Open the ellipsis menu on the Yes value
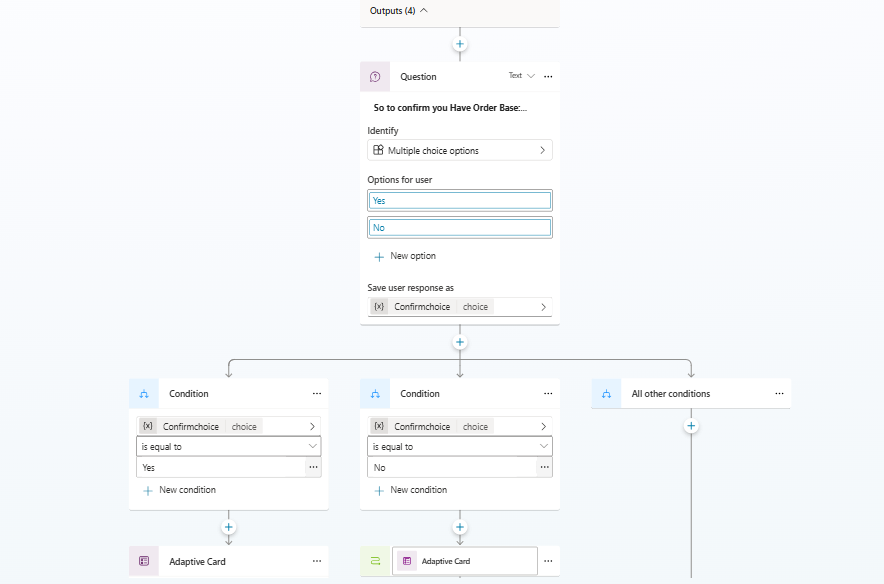The height and width of the screenshot is (584, 884). (x=313, y=467)
